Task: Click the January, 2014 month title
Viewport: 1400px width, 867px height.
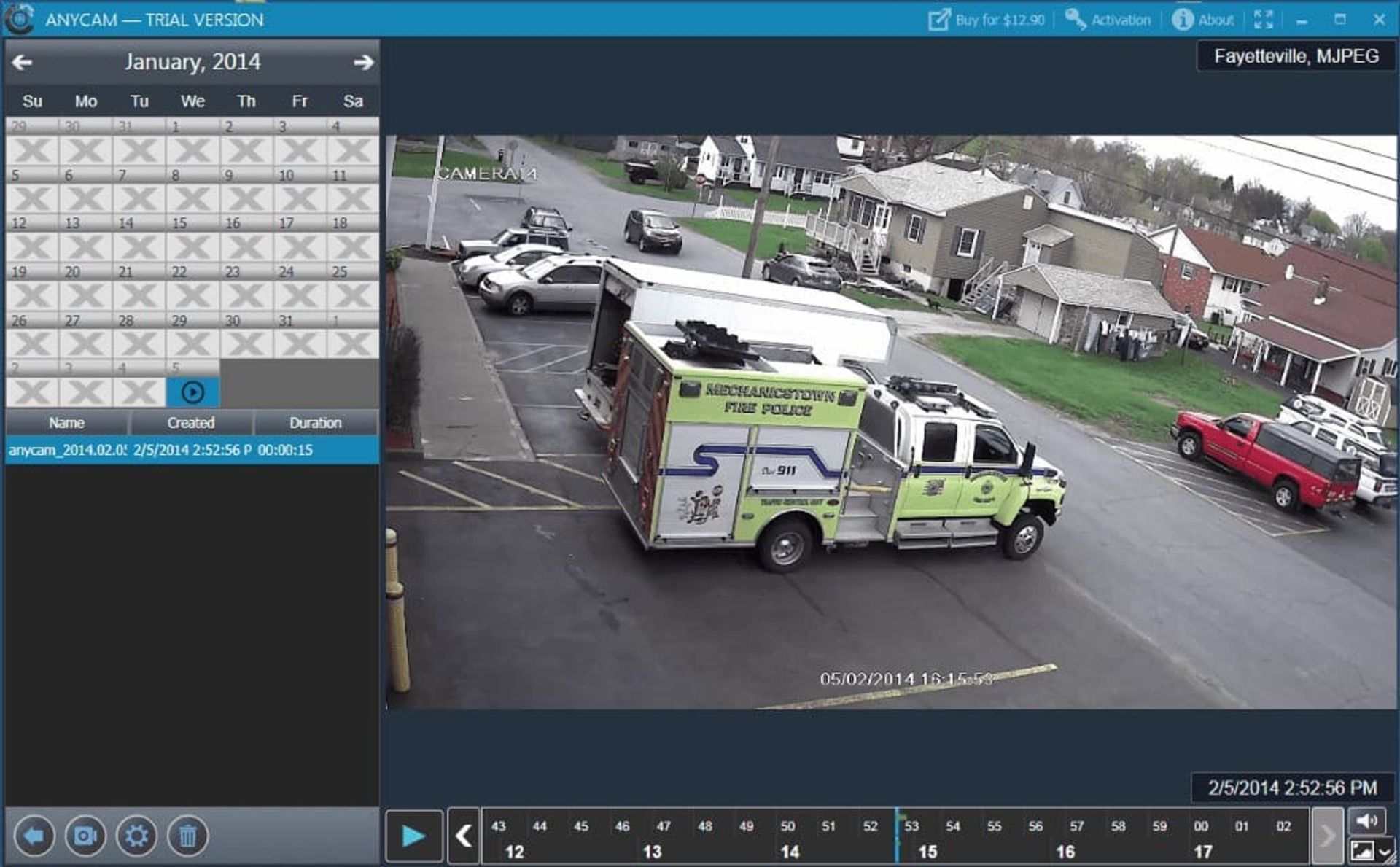Action: pyautogui.click(x=192, y=62)
